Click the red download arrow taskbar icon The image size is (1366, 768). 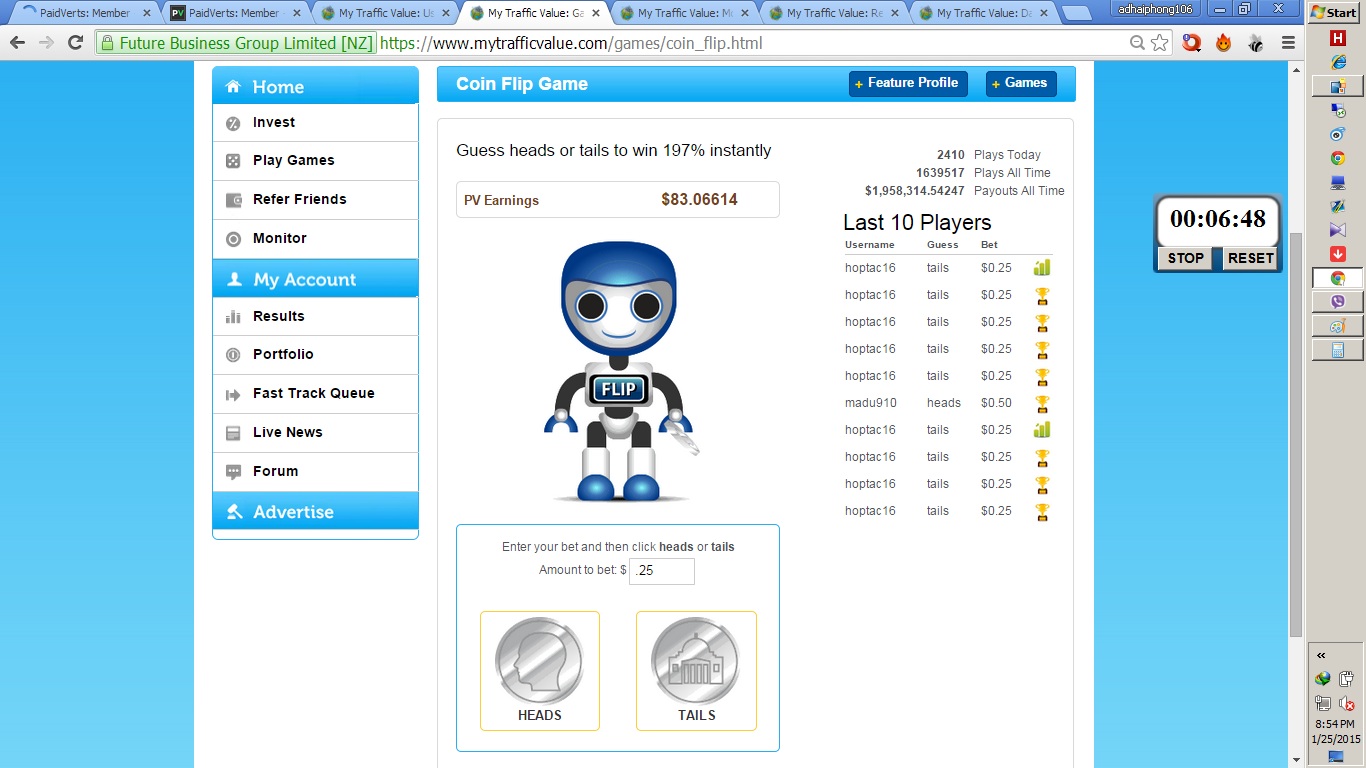(1337, 254)
